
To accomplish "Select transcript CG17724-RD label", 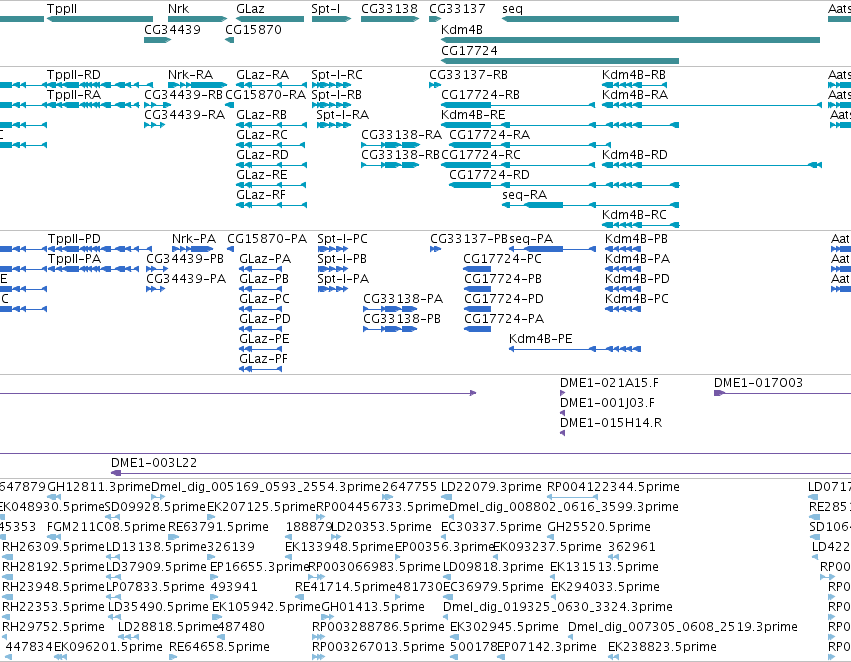I will pyautogui.click(x=490, y=175).
